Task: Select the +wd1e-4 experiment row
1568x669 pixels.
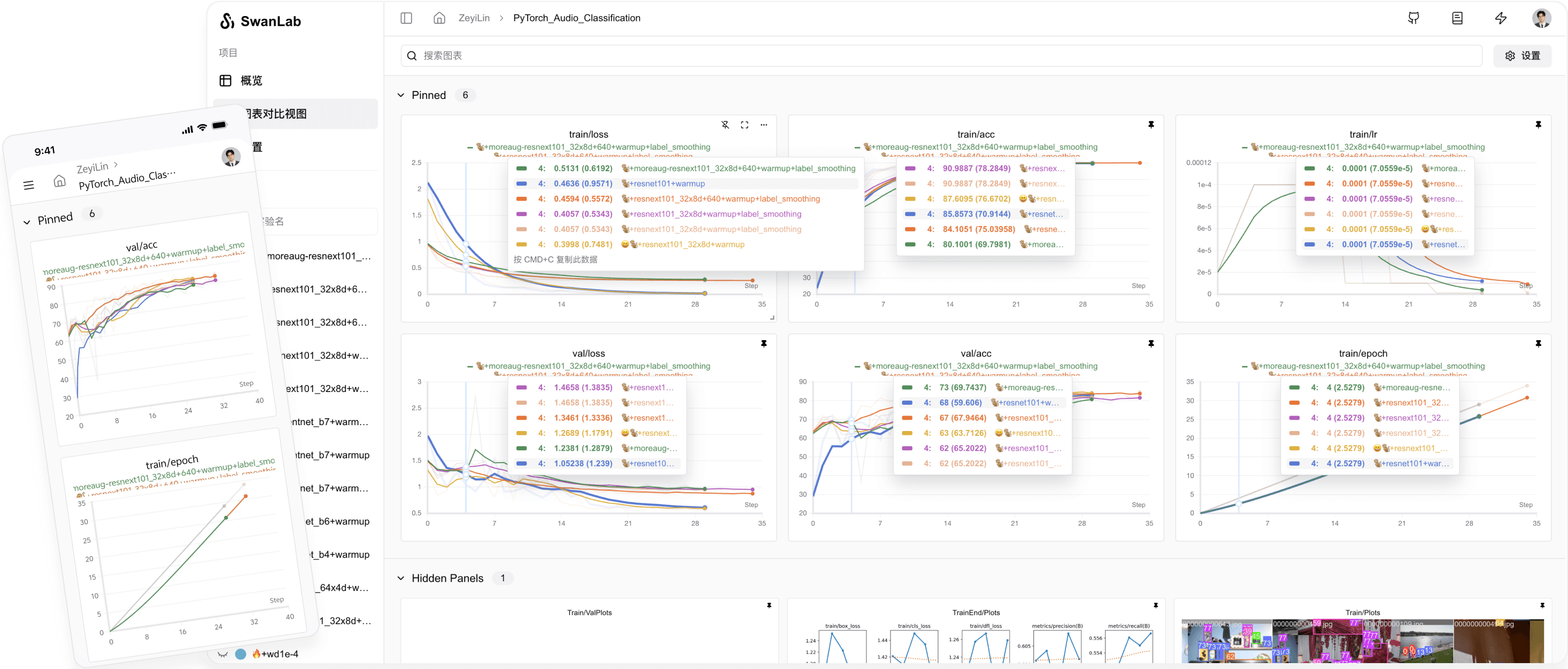Action: pyautogui.click(x=295, y=655)
